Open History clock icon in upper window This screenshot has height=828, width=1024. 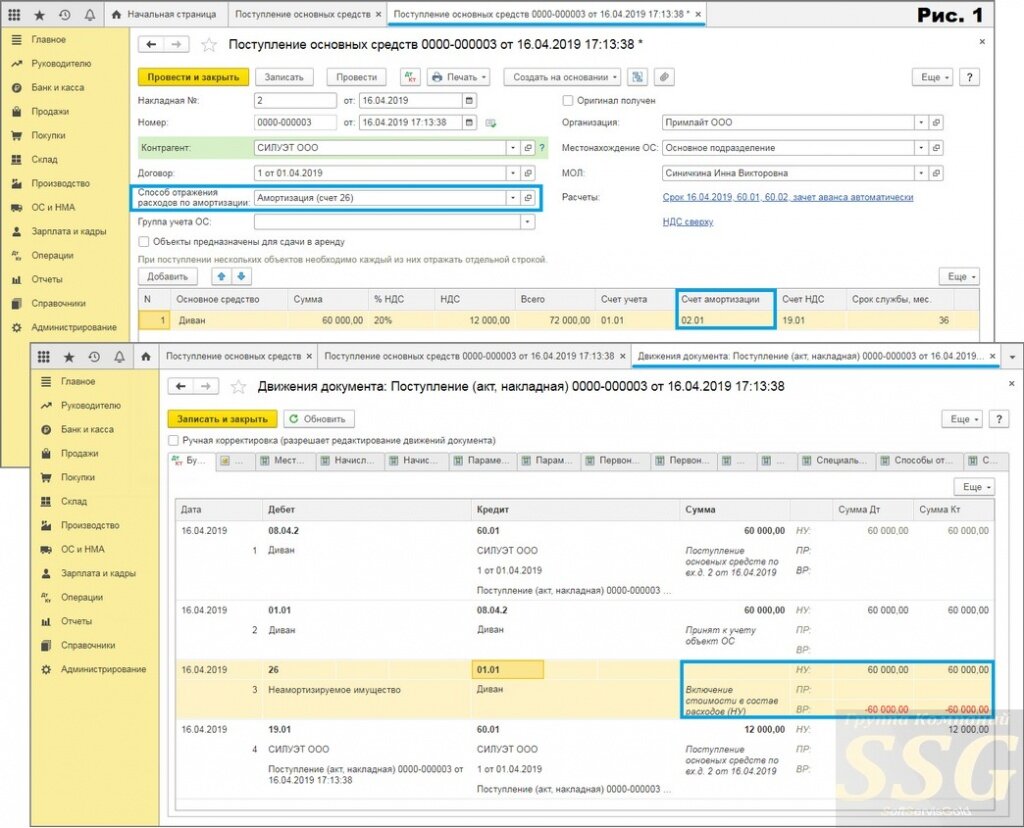[x=64, y=14]
